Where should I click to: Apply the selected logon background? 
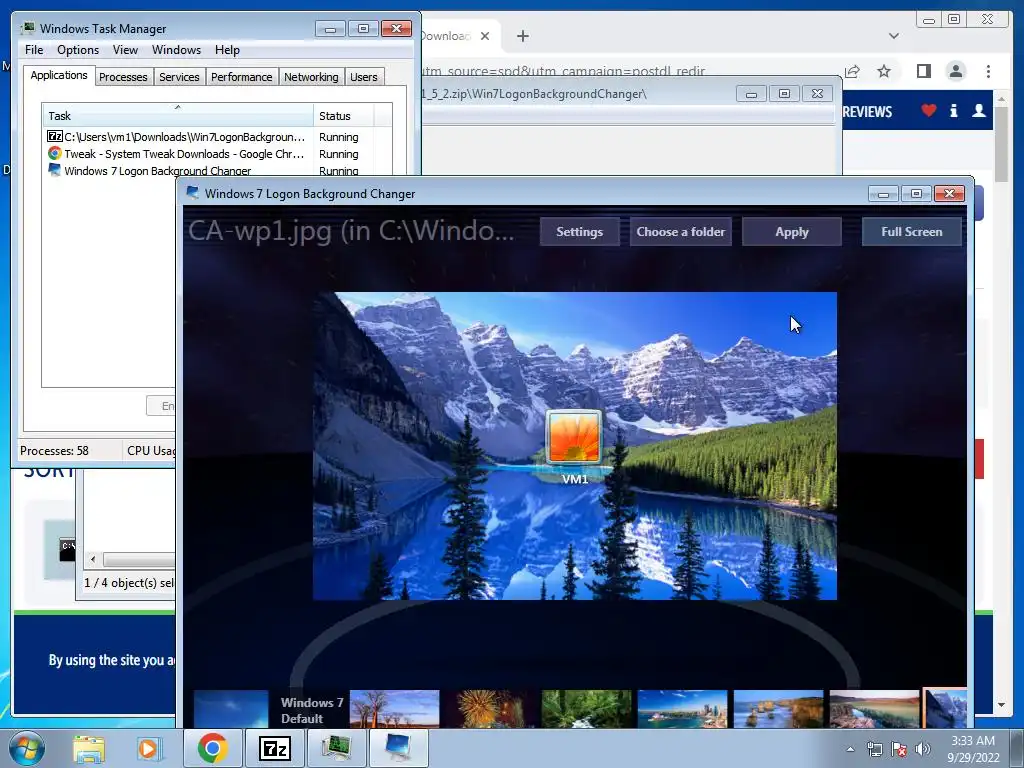pos(792,232)
